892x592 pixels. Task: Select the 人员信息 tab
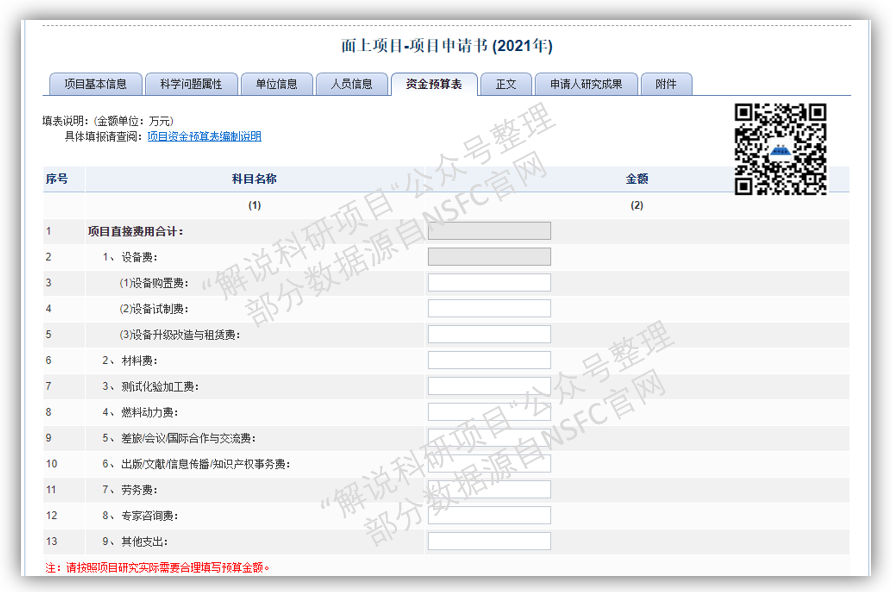[352, 84]
